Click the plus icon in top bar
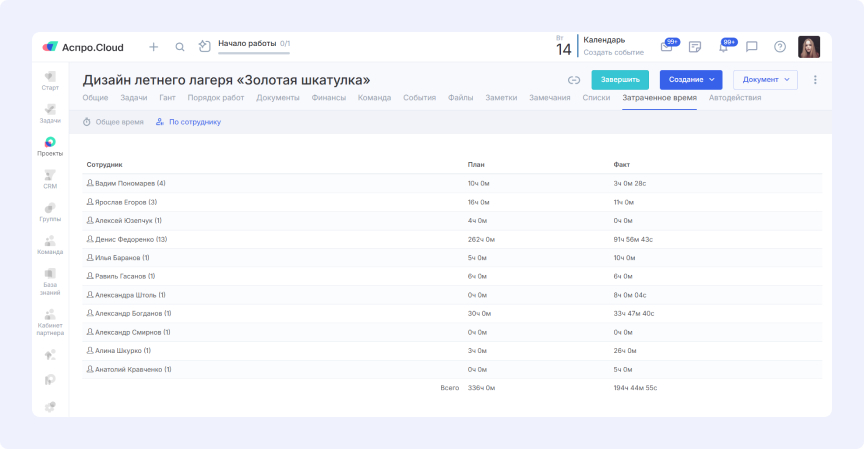Image resolution: width=864 pixels, height=449 pixels. (153, 47)
